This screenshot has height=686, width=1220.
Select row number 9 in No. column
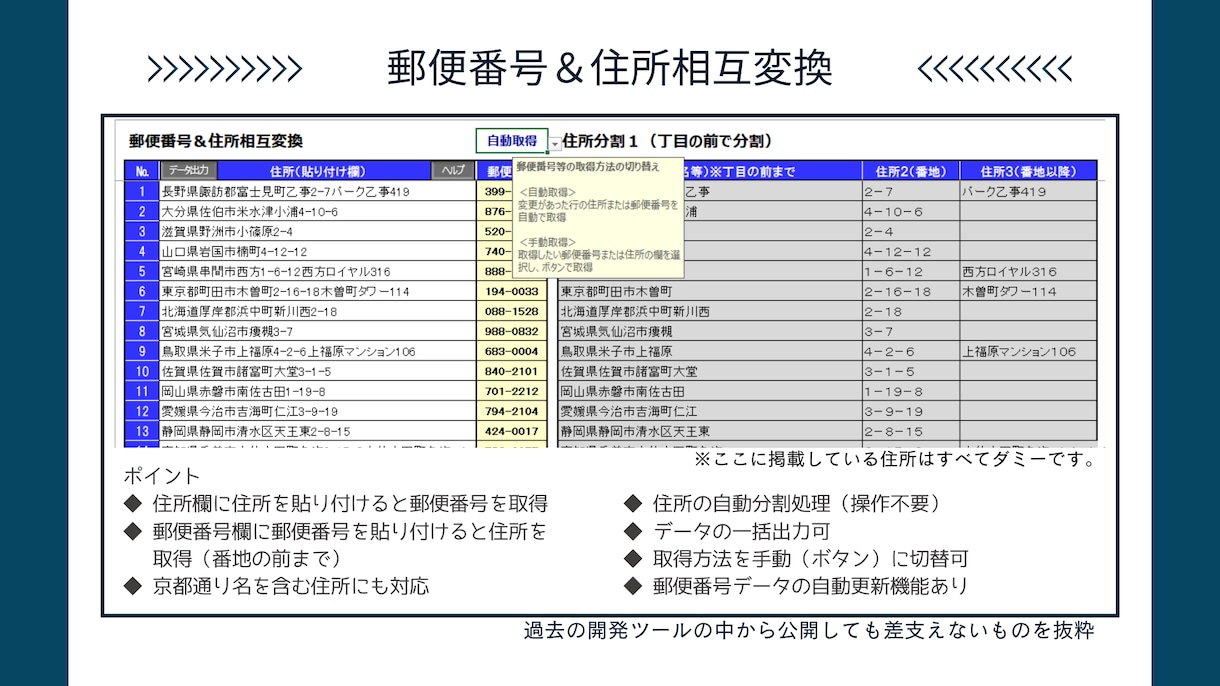142,351
